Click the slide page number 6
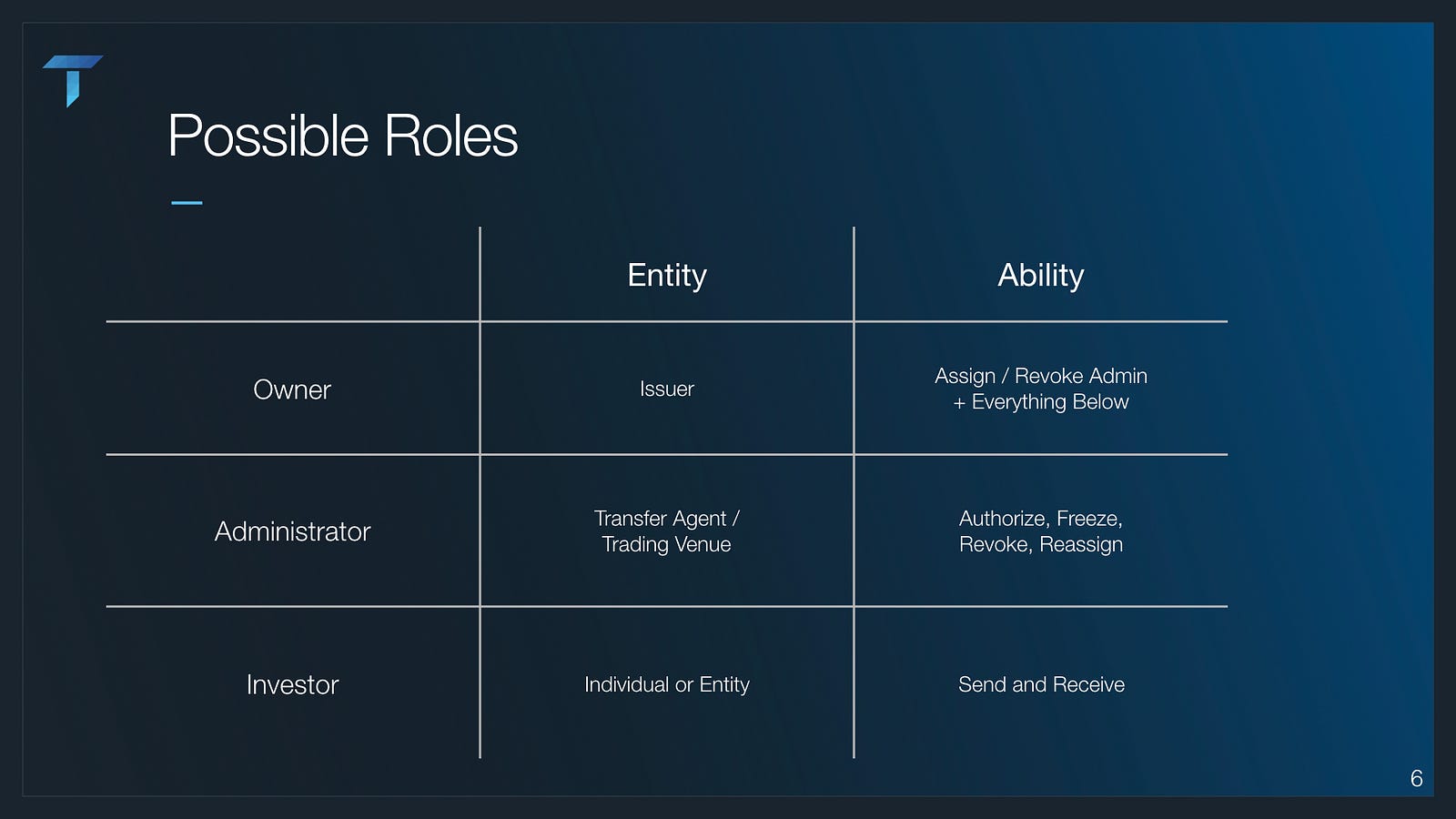Screen dimensions: 1456x819 1416,779
